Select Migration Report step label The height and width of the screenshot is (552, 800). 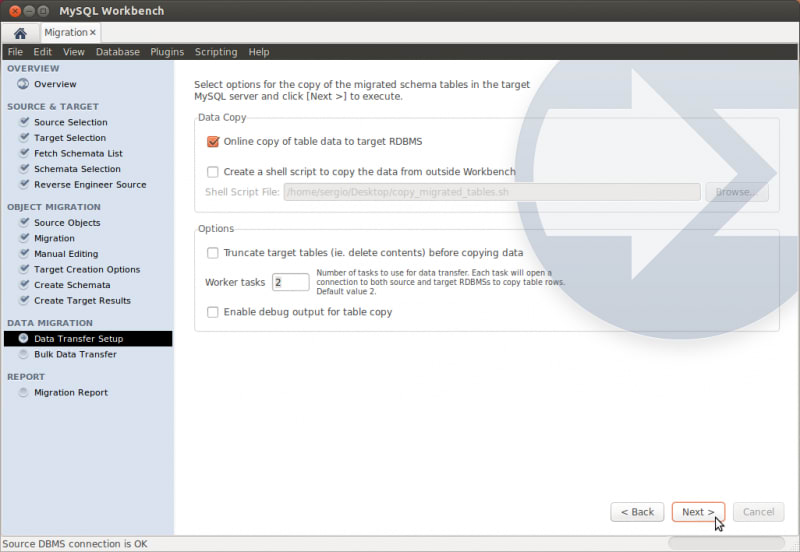(x=71, y=392)
